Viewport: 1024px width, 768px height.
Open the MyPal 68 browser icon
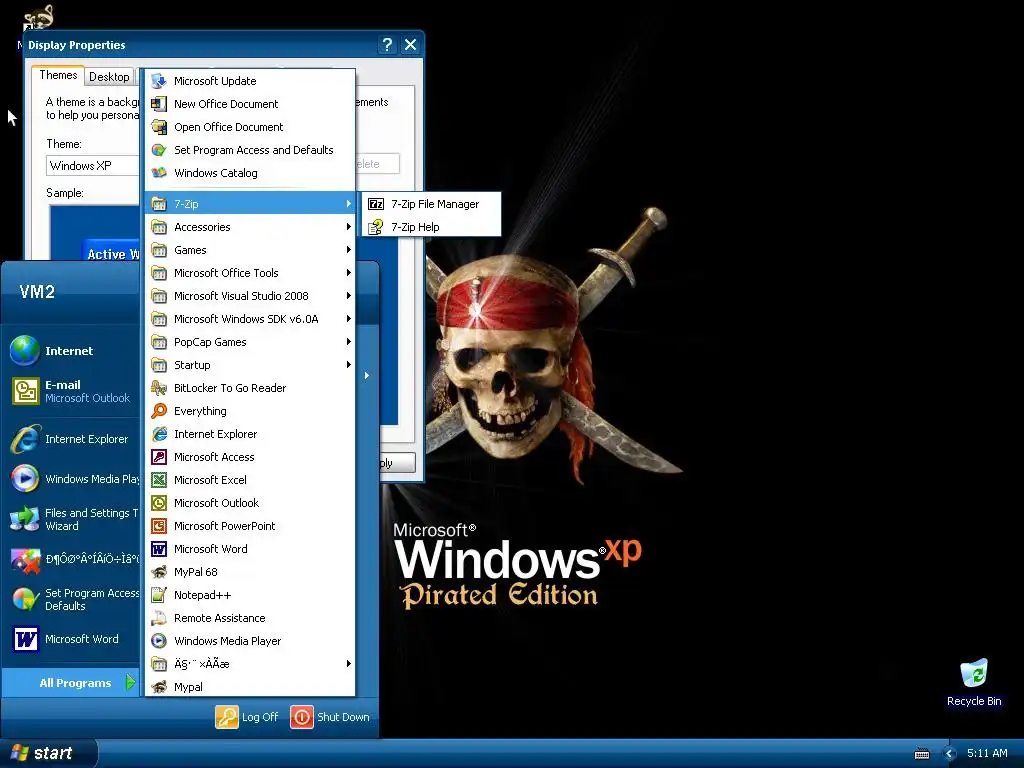coord(159,572)
